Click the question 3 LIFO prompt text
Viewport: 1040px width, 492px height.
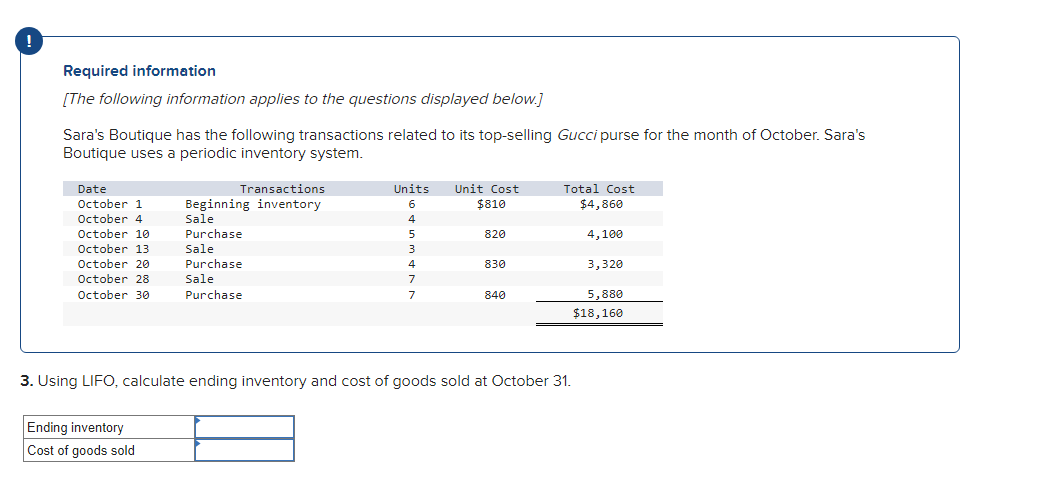click(295, 381)
